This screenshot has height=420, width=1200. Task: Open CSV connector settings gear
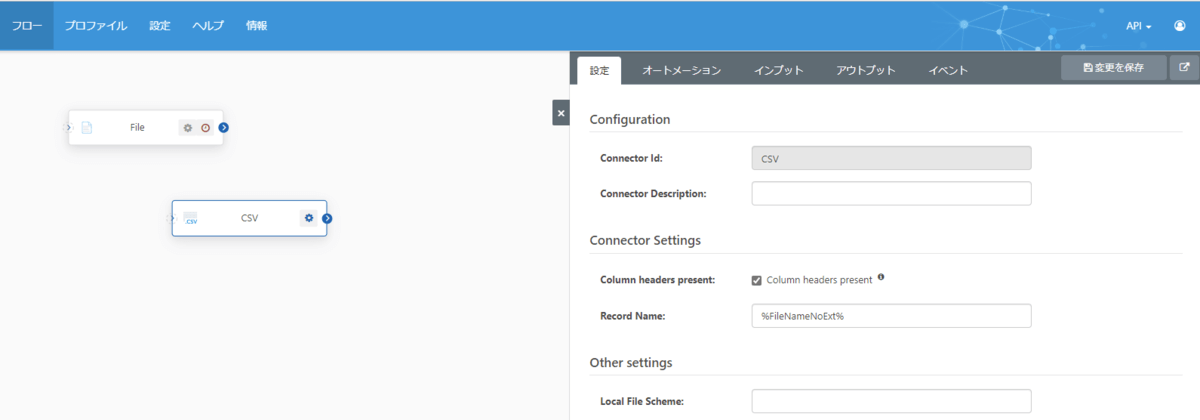(309, 218)
